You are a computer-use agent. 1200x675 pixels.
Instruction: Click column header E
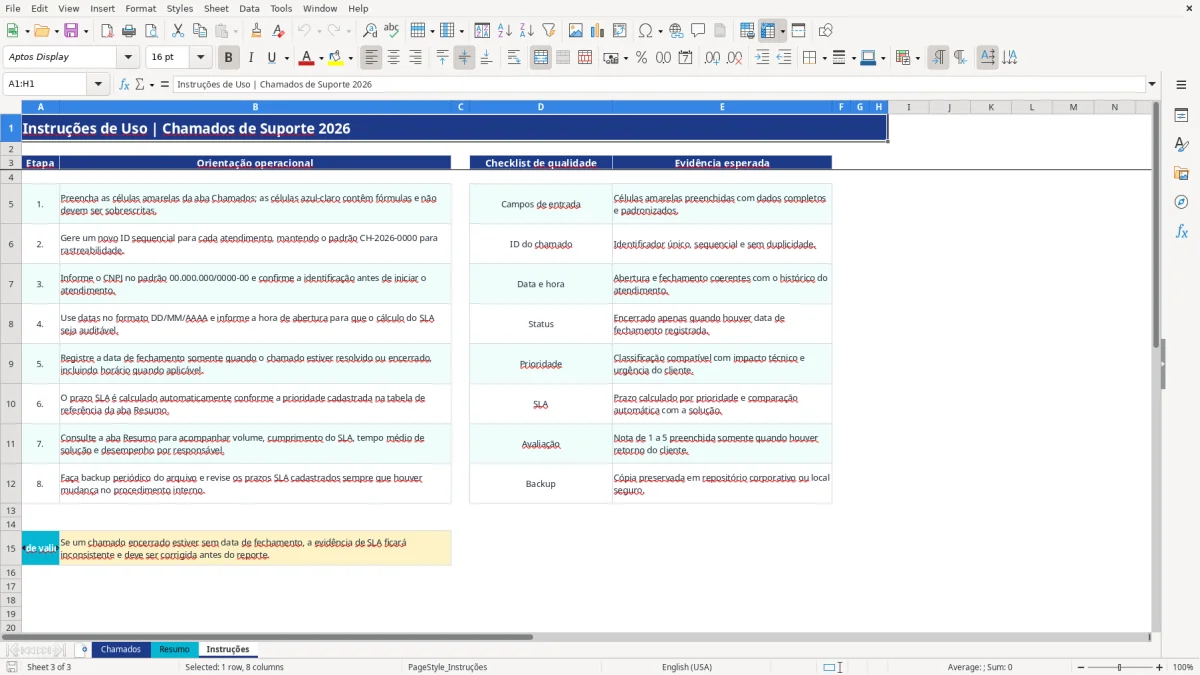(722, 107)
